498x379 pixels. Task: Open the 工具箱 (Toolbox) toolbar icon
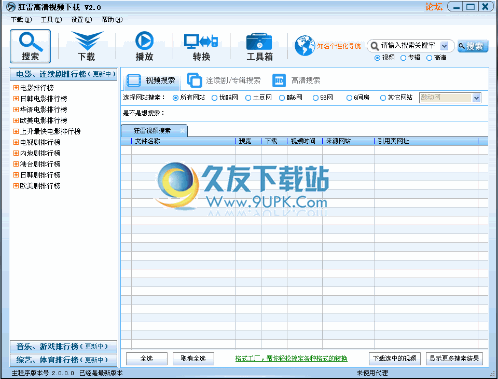point(259,46)
